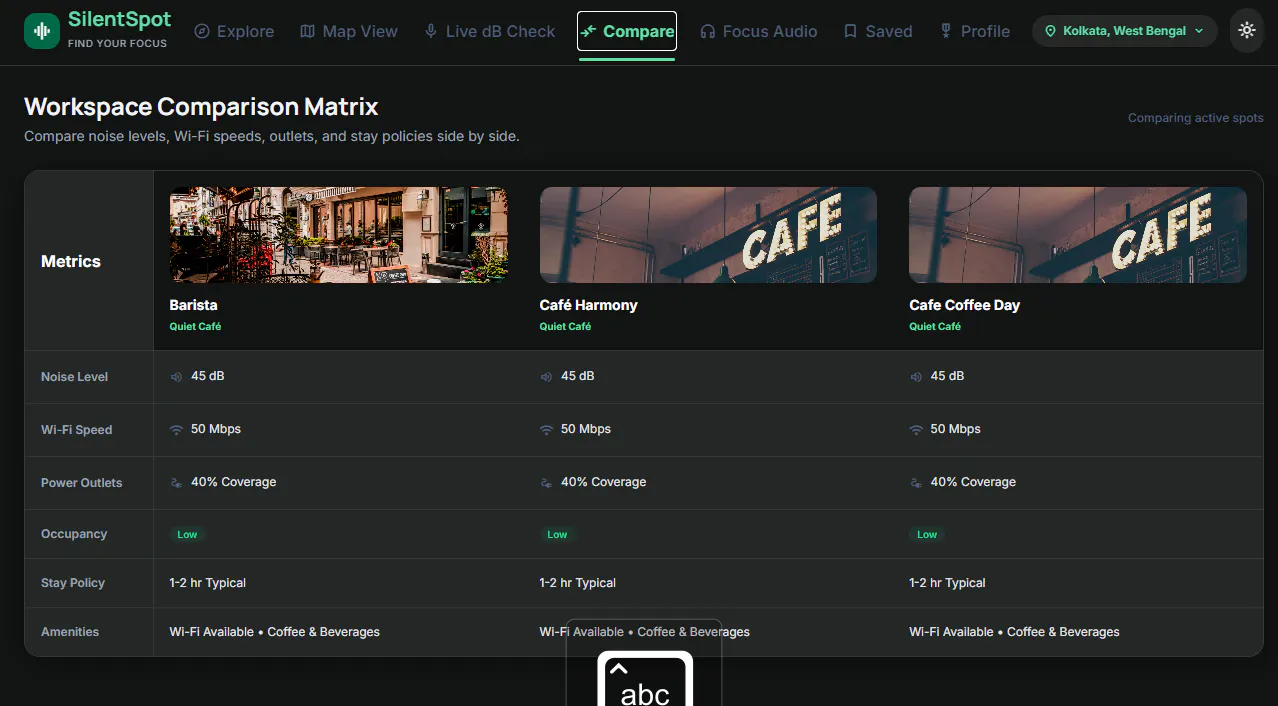Click the microphone icon beside Live dB Check

click(x=431, y=31)
